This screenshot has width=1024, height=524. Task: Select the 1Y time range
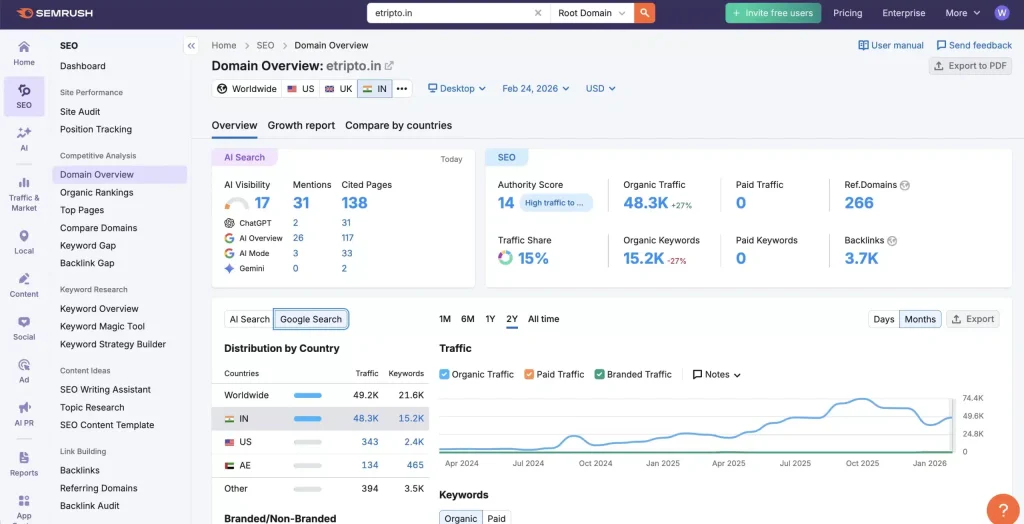[x=490, y=319]
